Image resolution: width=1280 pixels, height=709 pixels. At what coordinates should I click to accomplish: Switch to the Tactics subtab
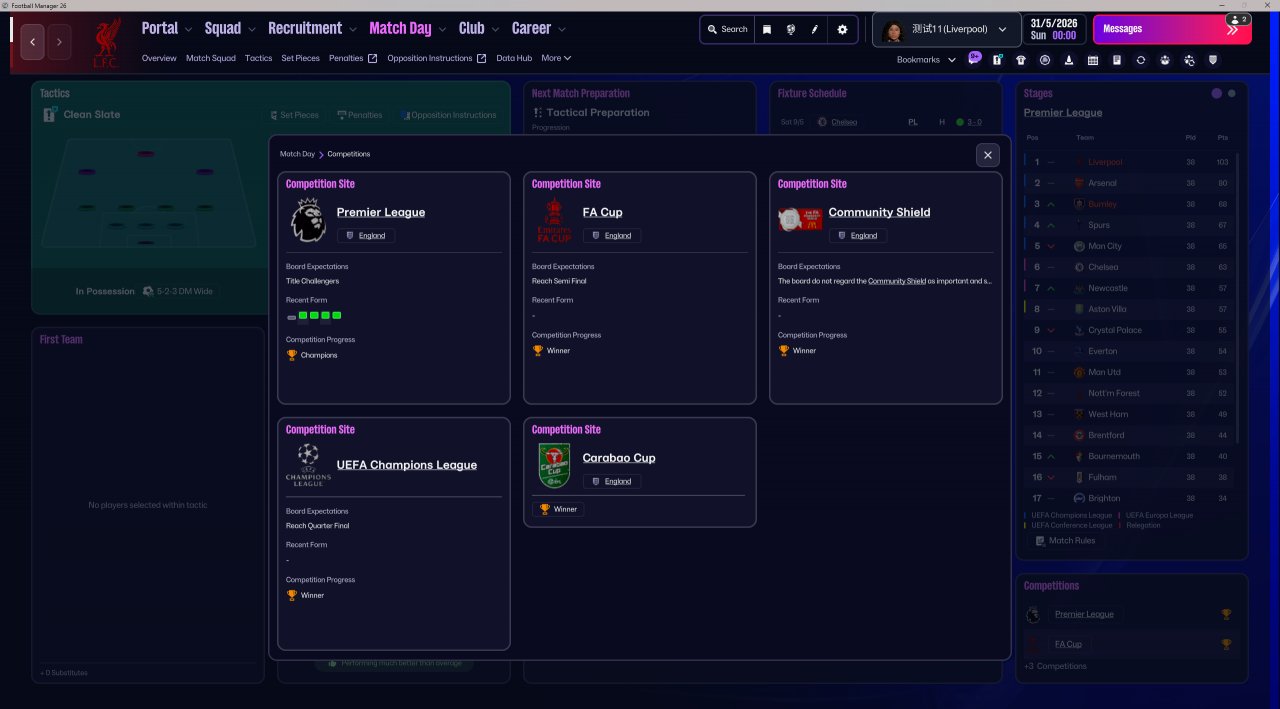pos(258,58)
